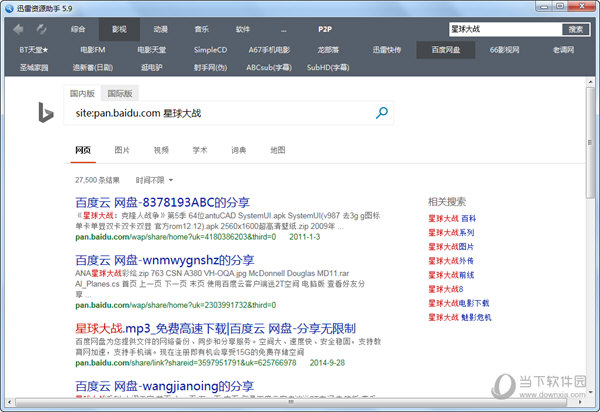
Task: Select the 老调网 source
Action: [x=563, y=50]
